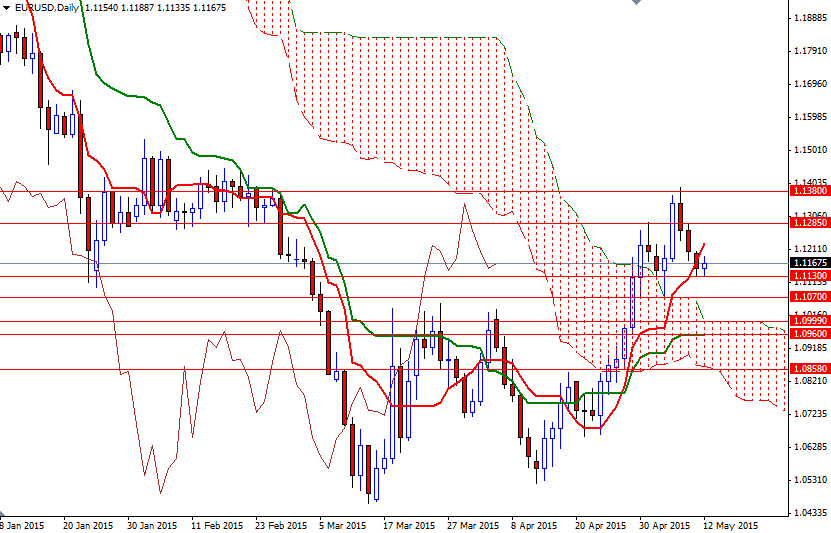Click the 27 Mar 2015 date label

coord(473,526)
